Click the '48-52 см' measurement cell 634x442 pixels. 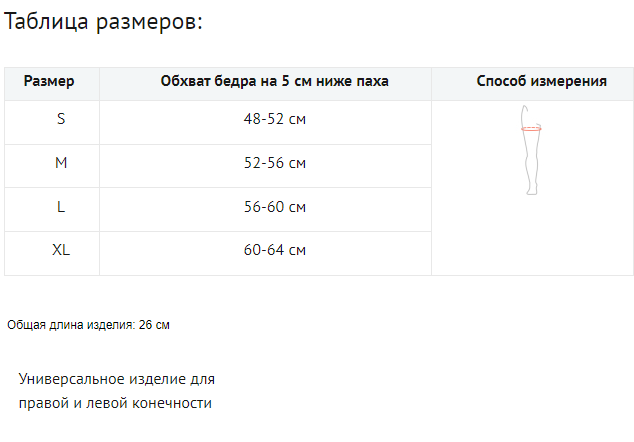274,119
